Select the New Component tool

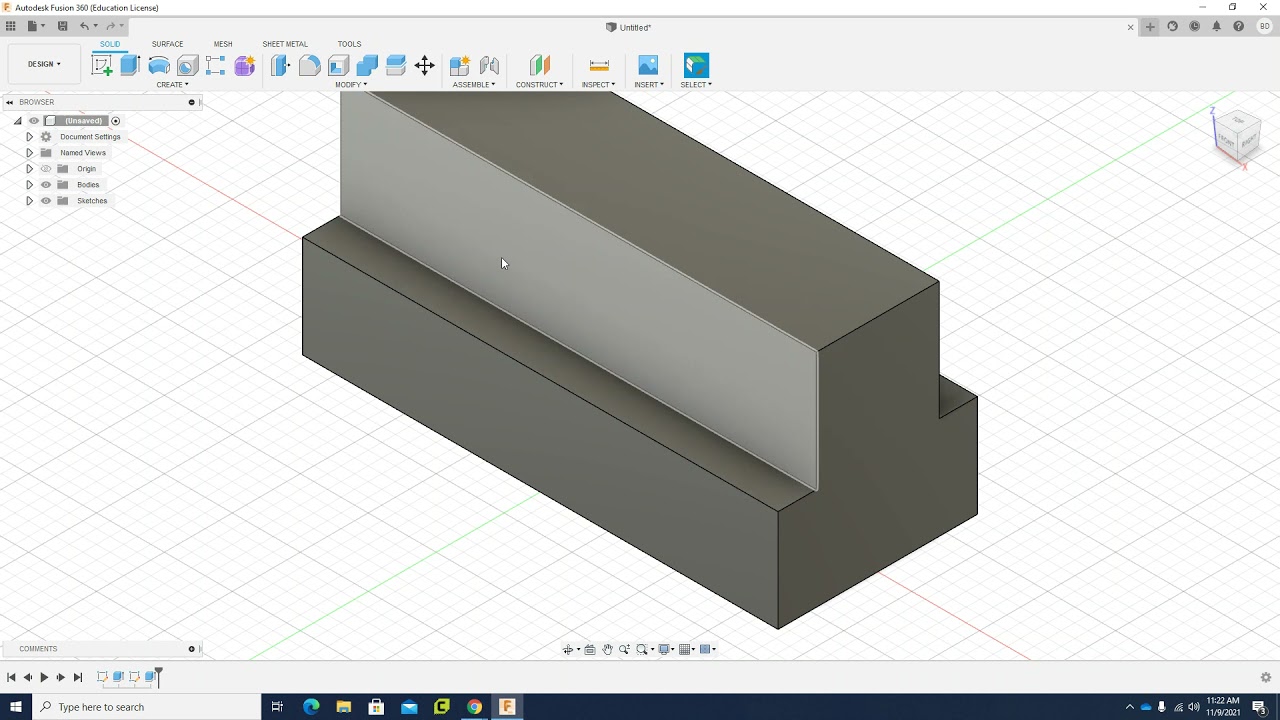[460, 66]
